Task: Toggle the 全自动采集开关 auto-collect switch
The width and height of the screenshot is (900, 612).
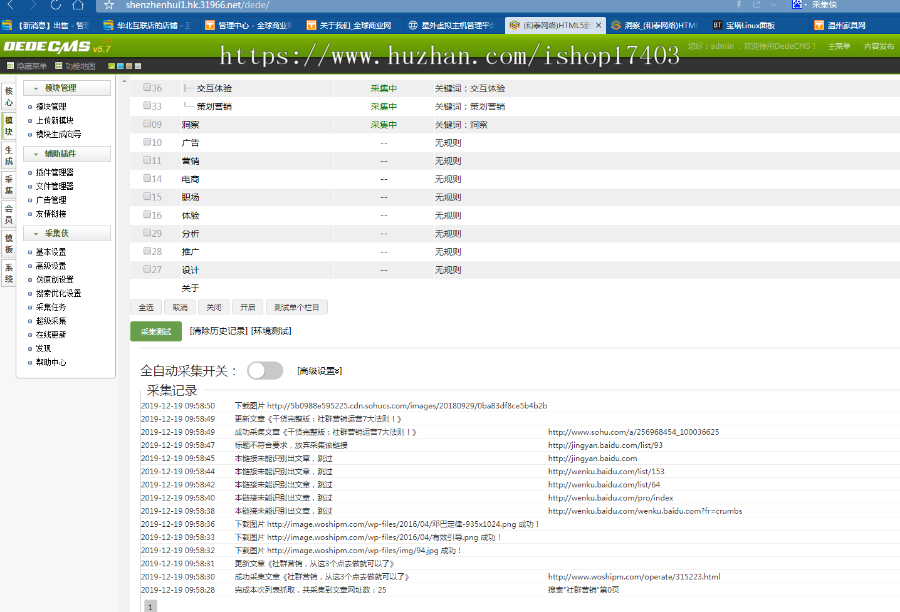Action: (x=266, y=369)
